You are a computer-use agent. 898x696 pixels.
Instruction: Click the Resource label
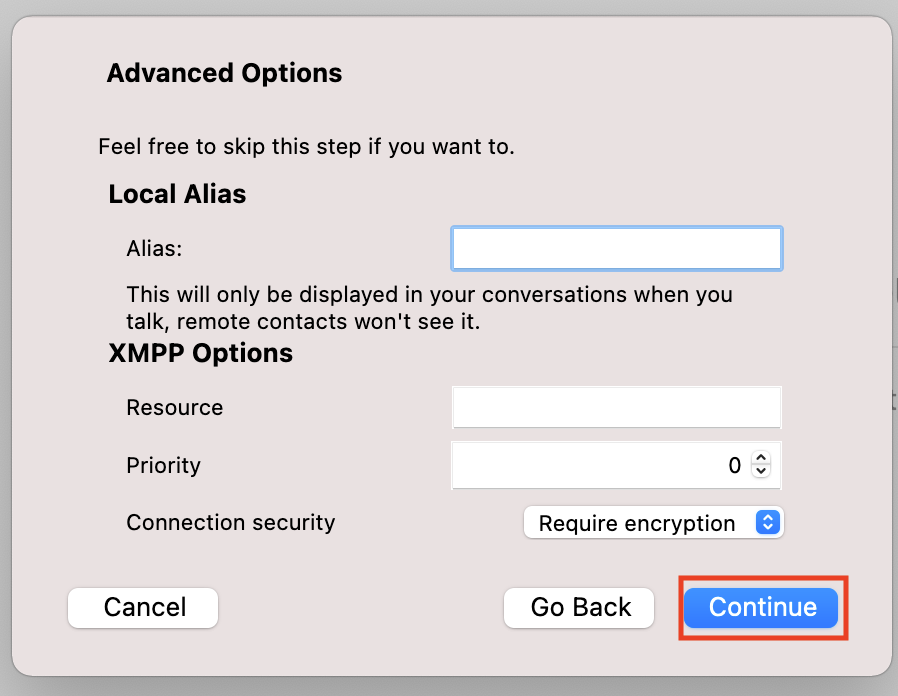coord(175,408)
